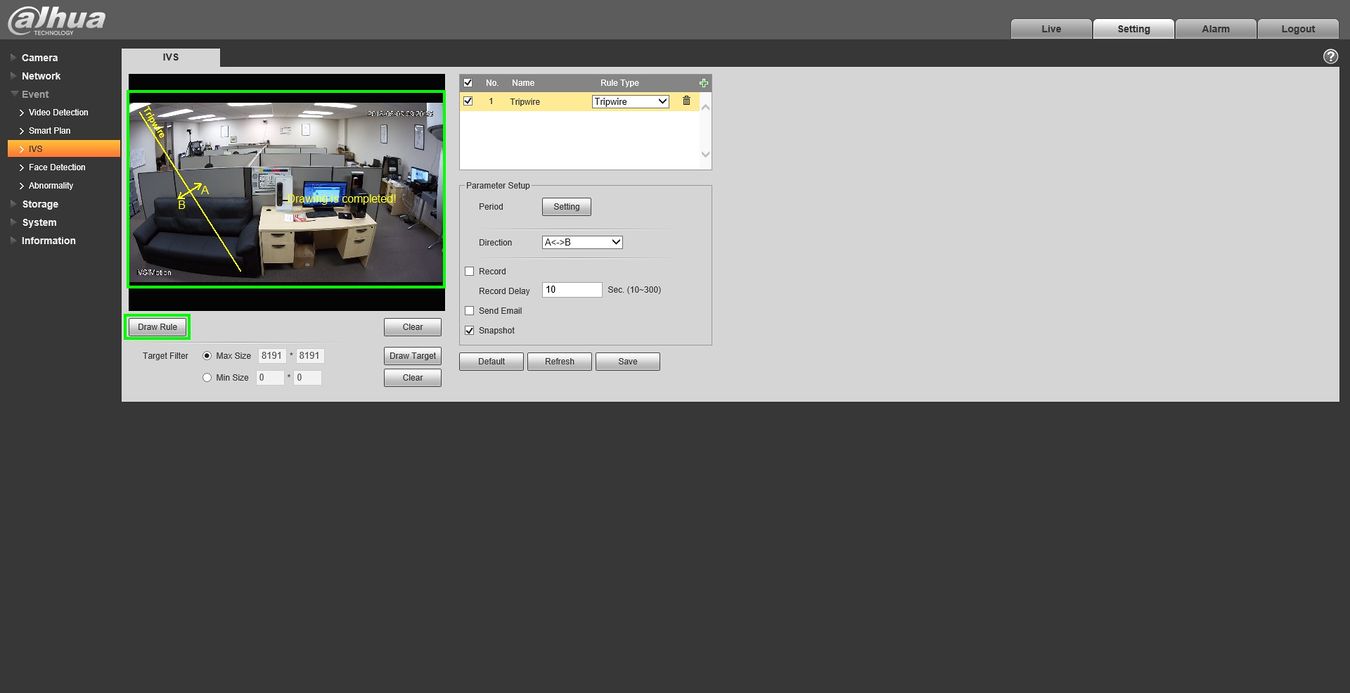1350x693 pixels.
Task: Select the Min Size radio button
Action: pyautogui.click(x=207, y=378)
